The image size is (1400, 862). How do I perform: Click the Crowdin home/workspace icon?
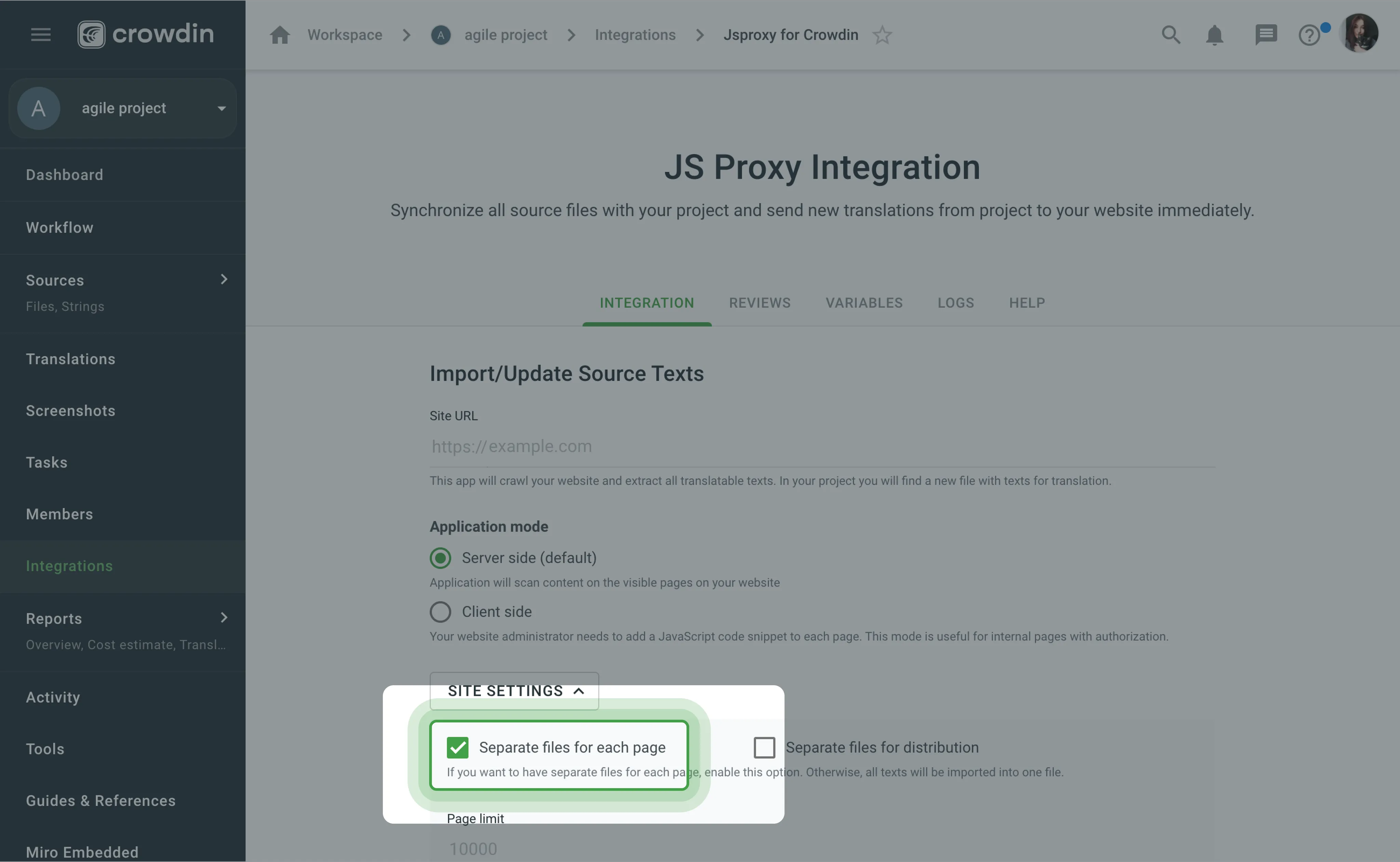click(279, 34)
